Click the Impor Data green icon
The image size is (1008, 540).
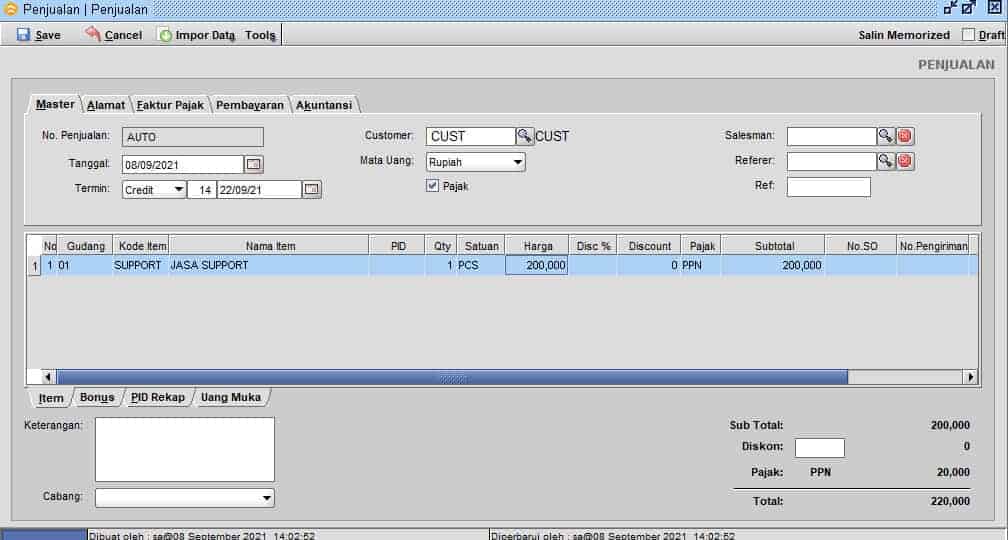click(x=165, y=35)
